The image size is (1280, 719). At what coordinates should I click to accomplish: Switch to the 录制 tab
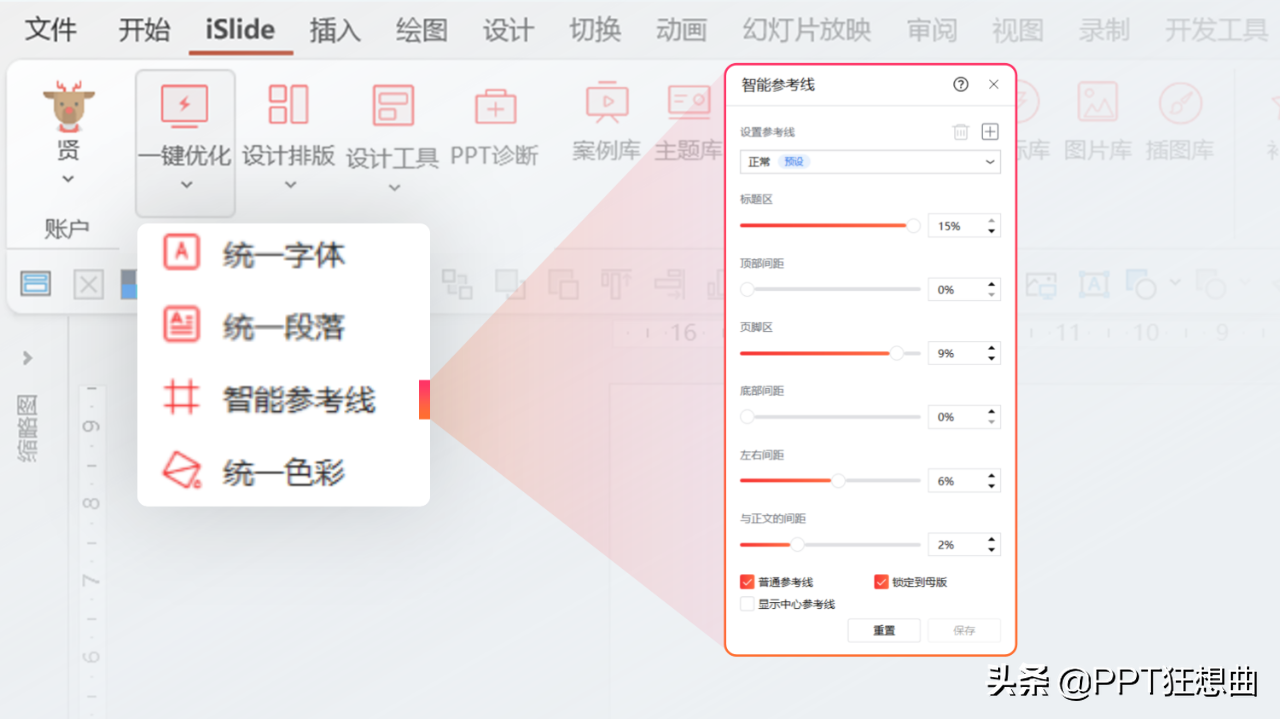tap(1105, 30)
